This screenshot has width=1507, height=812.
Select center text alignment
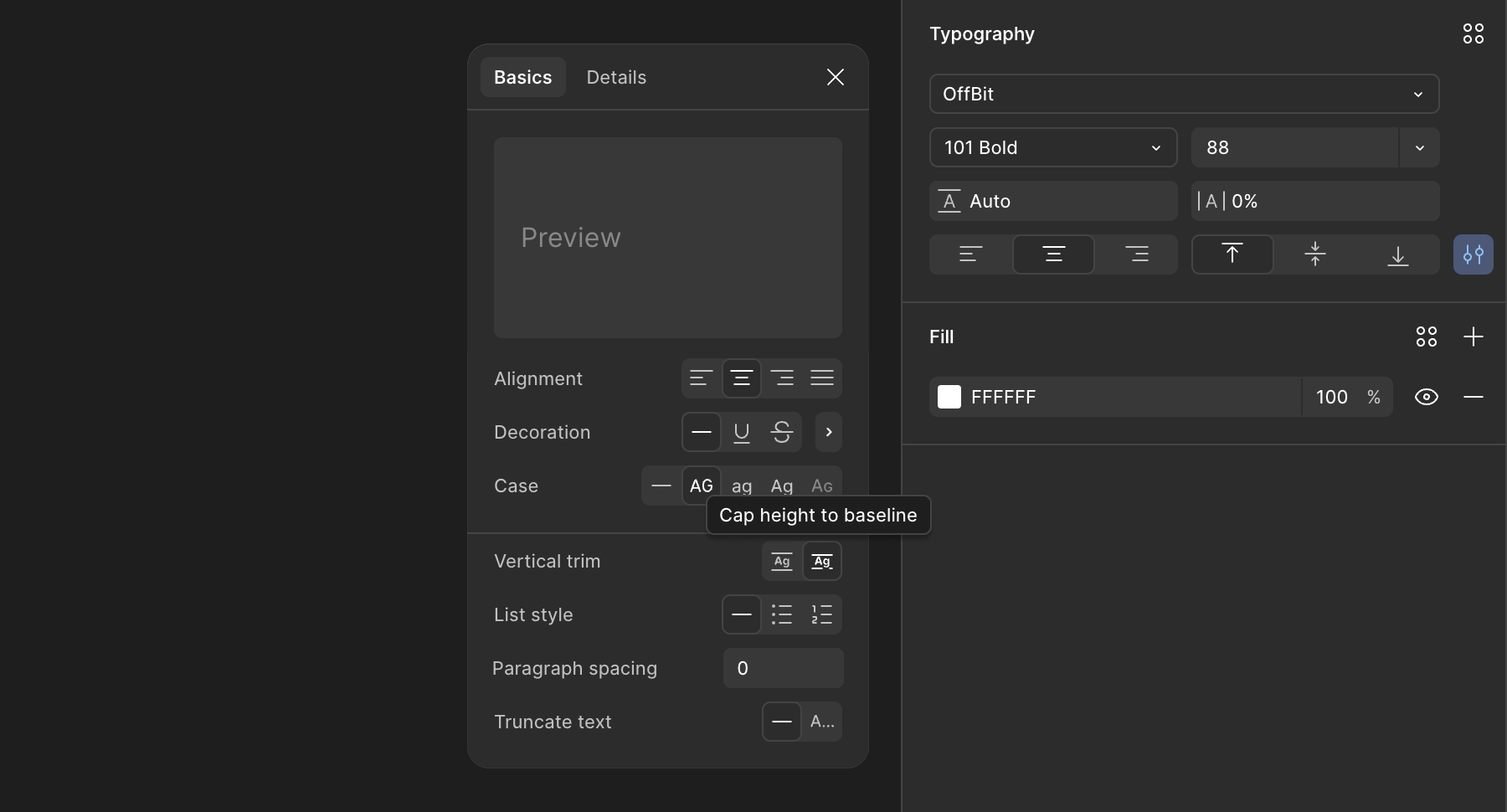pos(743,378)
